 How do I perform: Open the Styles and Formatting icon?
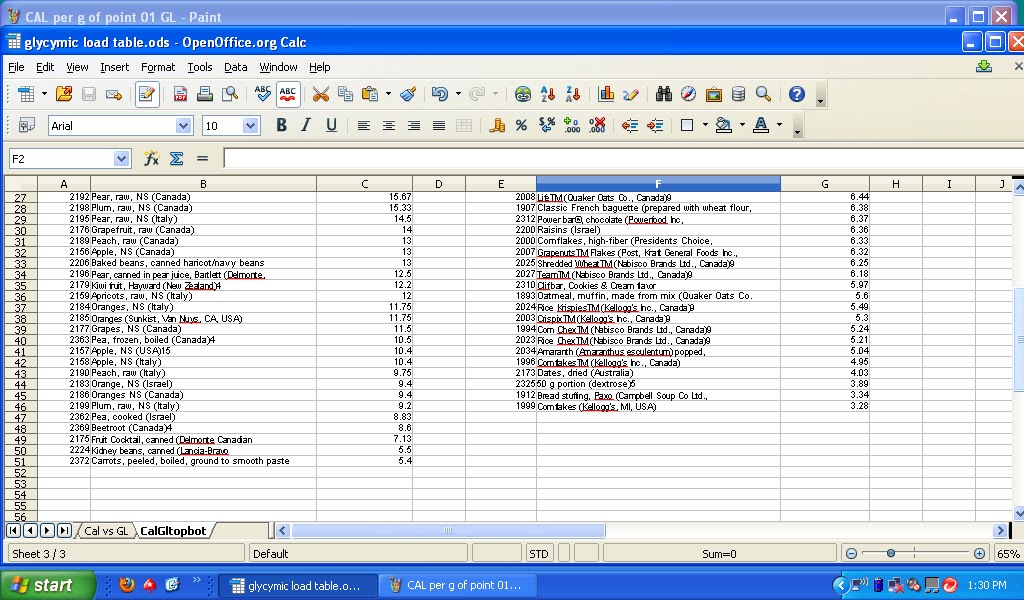(26, 125)
